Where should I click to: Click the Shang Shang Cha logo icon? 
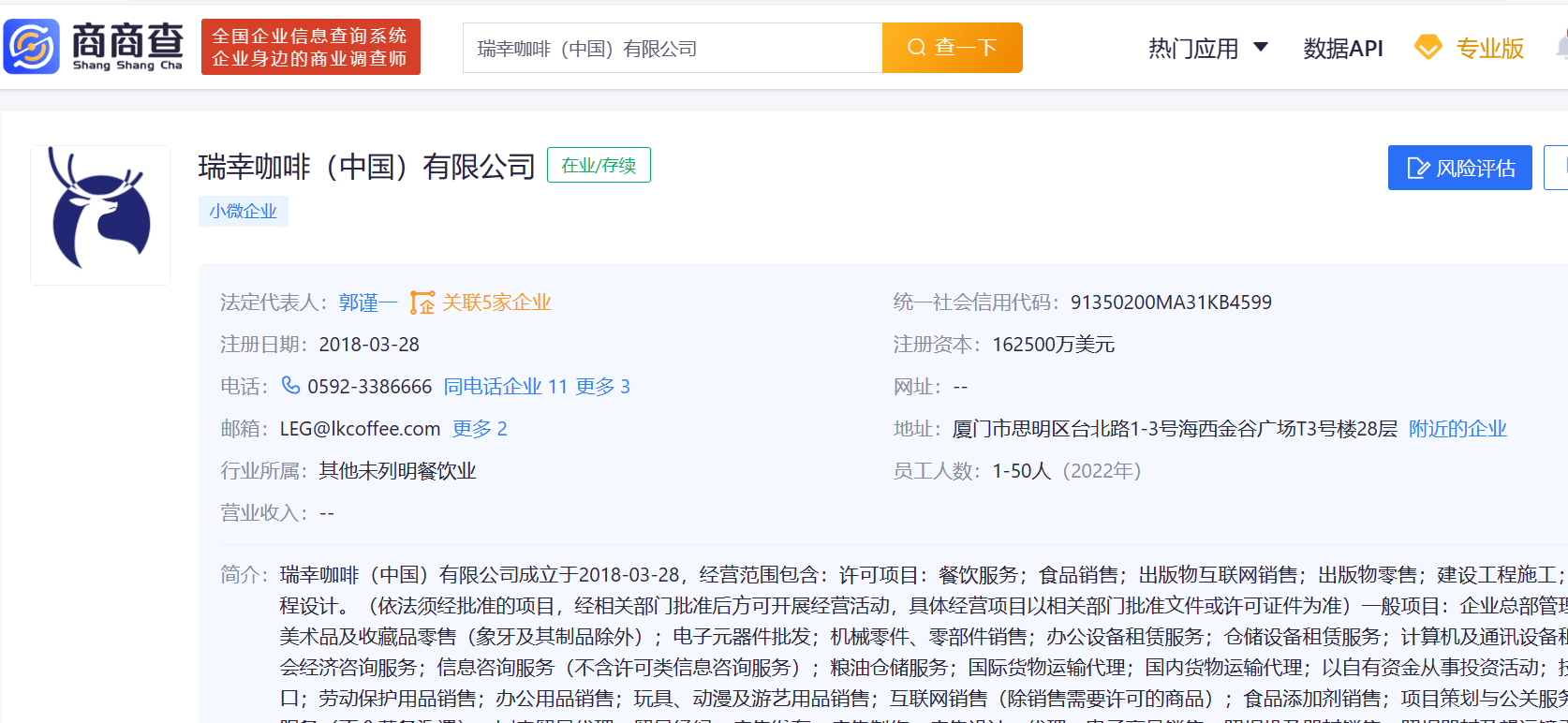pyautogui.click(x=32, y=47)
